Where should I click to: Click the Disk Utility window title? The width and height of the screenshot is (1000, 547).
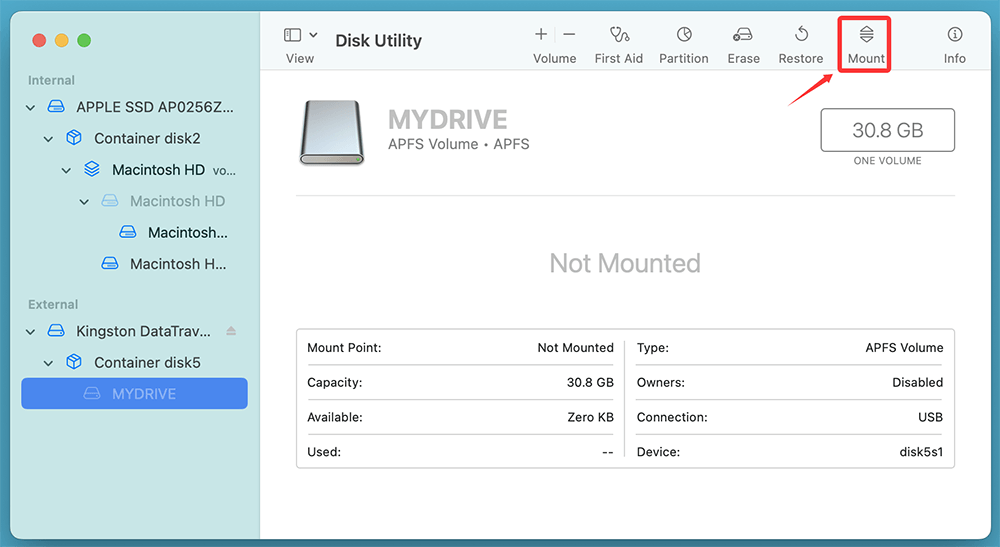point(378,41)
